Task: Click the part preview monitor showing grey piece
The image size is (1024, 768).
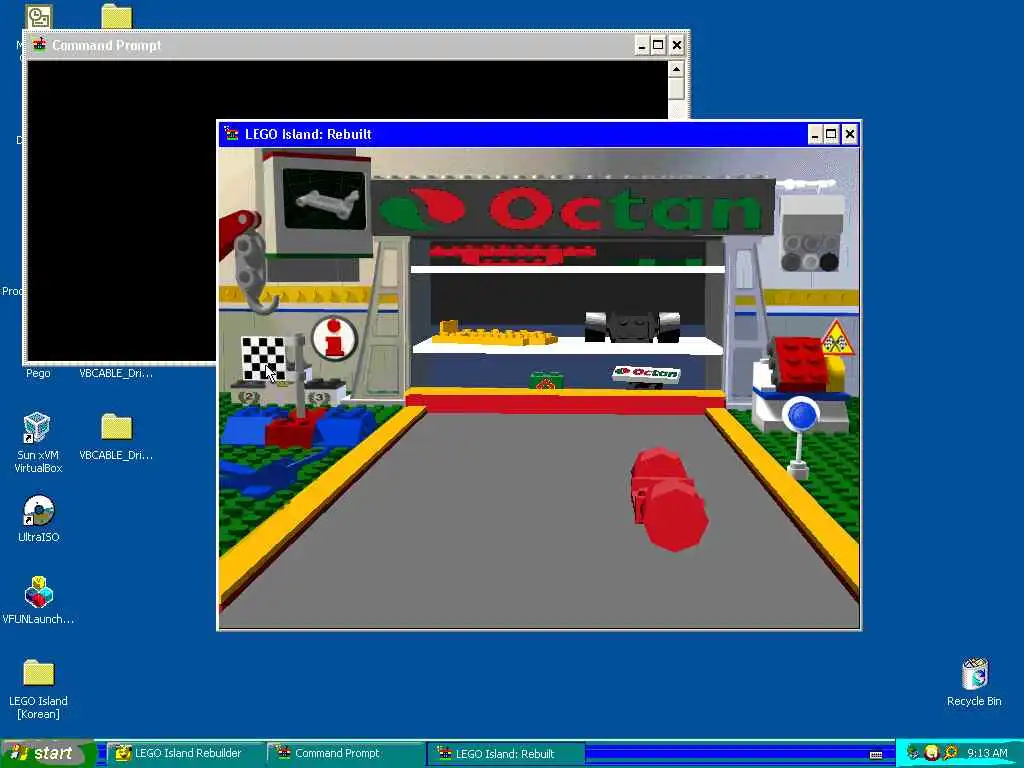Action: [325, 199]
